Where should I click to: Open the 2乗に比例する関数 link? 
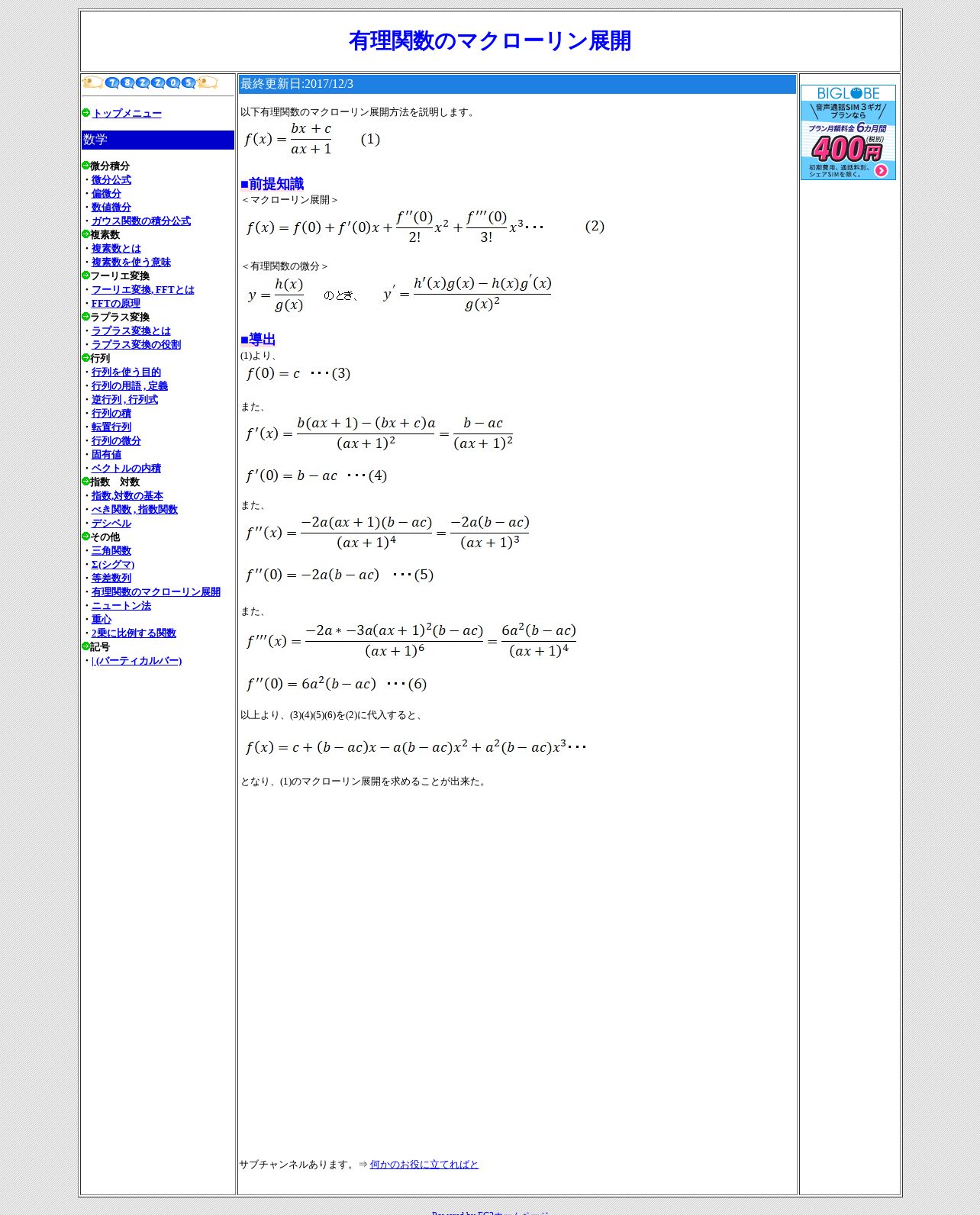tap(134, 633)
